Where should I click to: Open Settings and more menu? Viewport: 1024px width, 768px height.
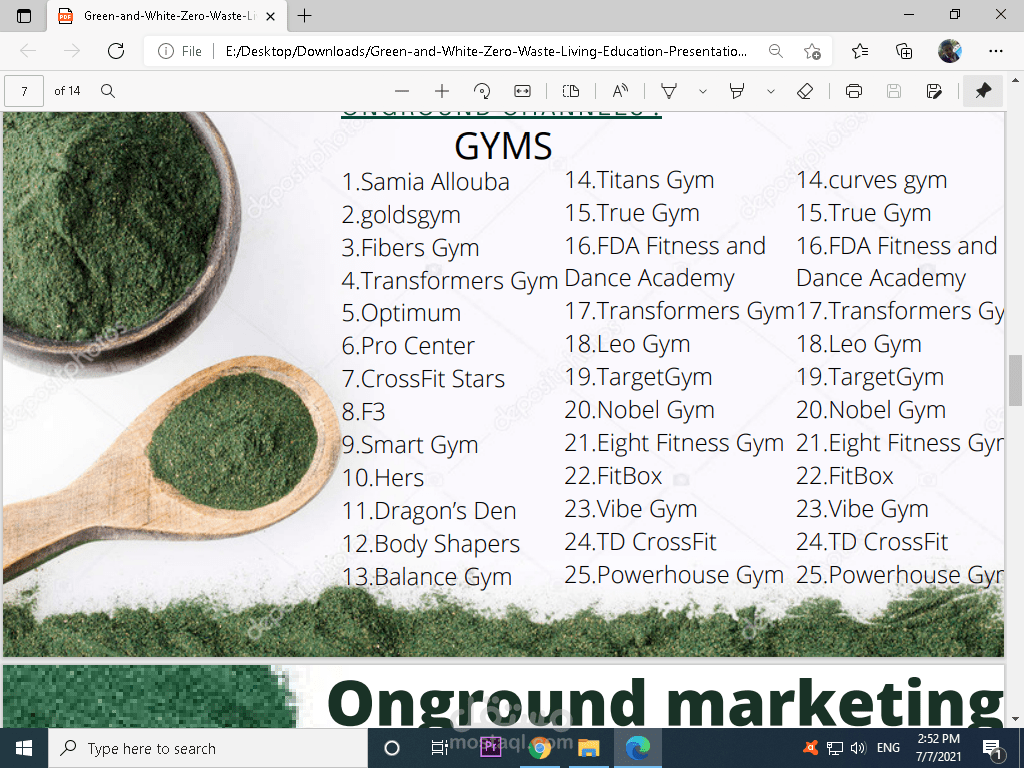tap(996, 51)
